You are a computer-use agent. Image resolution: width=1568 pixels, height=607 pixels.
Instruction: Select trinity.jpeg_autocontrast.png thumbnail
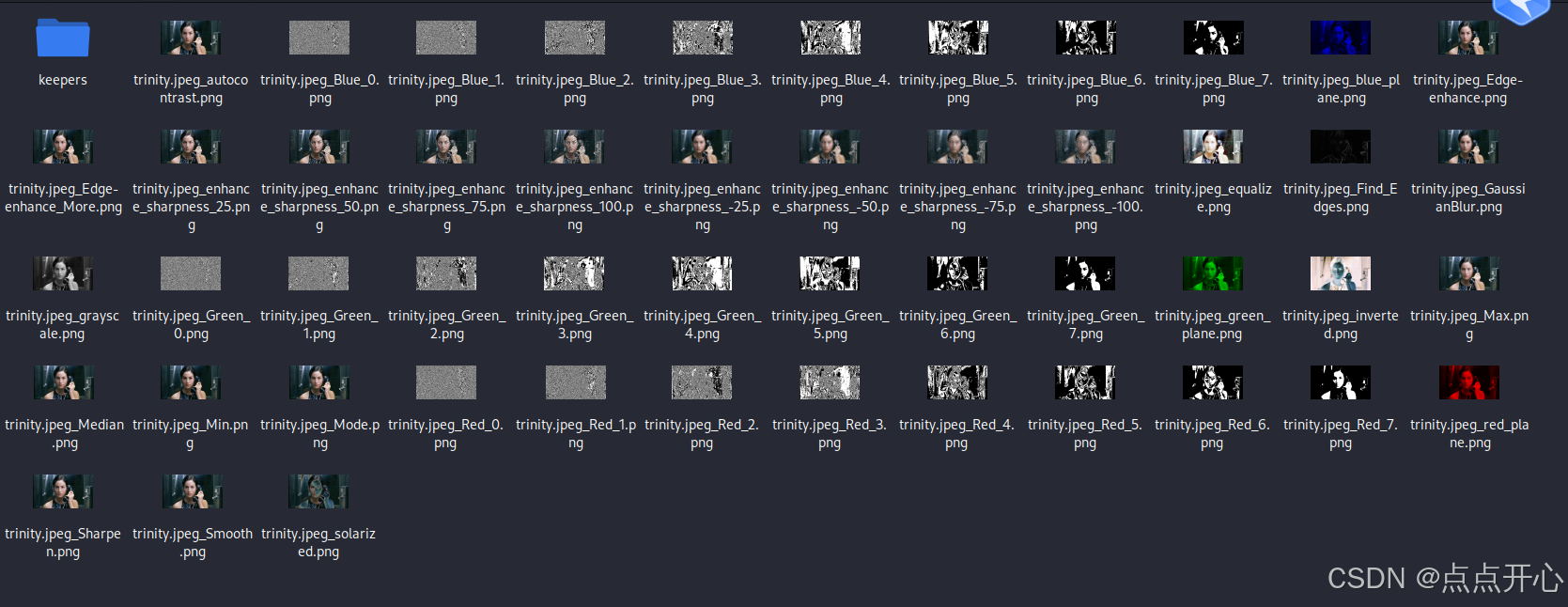point(191,38)
